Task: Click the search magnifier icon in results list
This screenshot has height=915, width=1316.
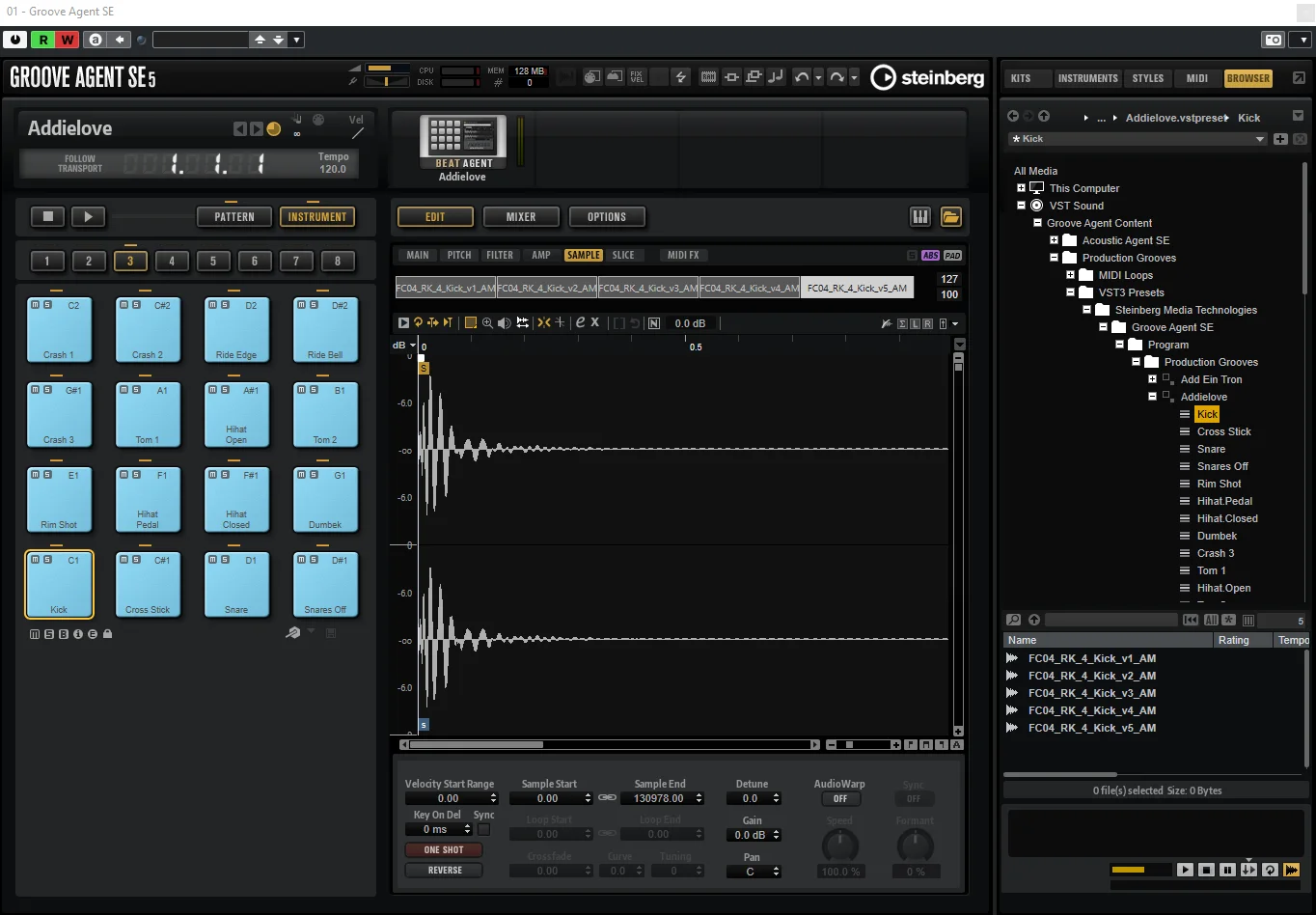Action: click(x=1013, y=620)
